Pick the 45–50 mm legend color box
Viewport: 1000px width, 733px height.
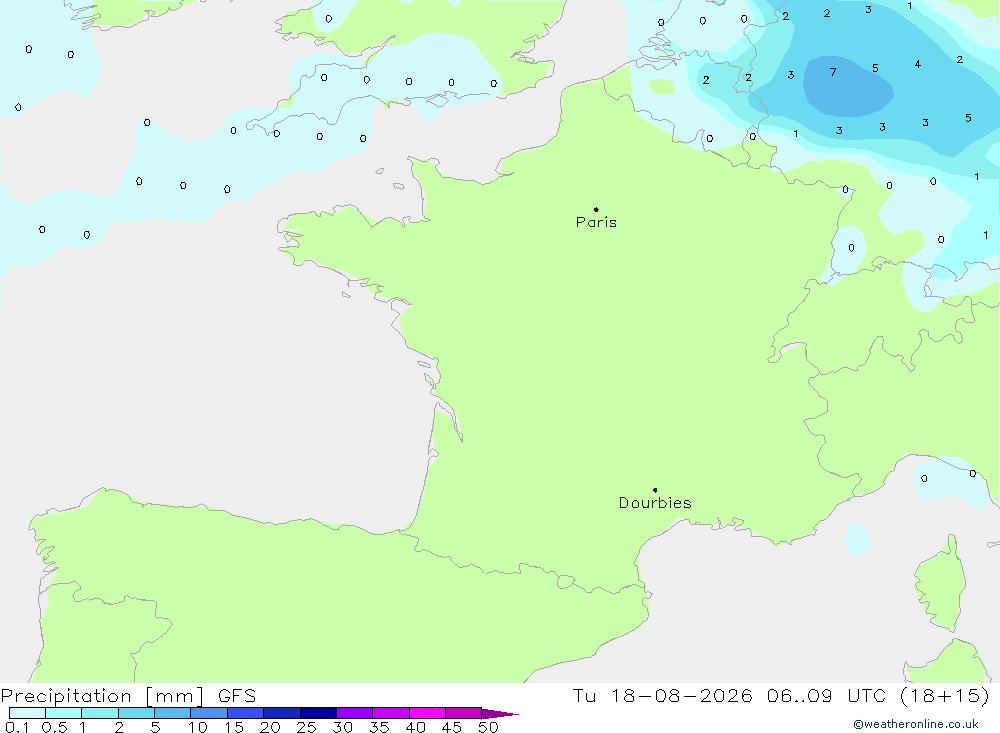[464, 713]
